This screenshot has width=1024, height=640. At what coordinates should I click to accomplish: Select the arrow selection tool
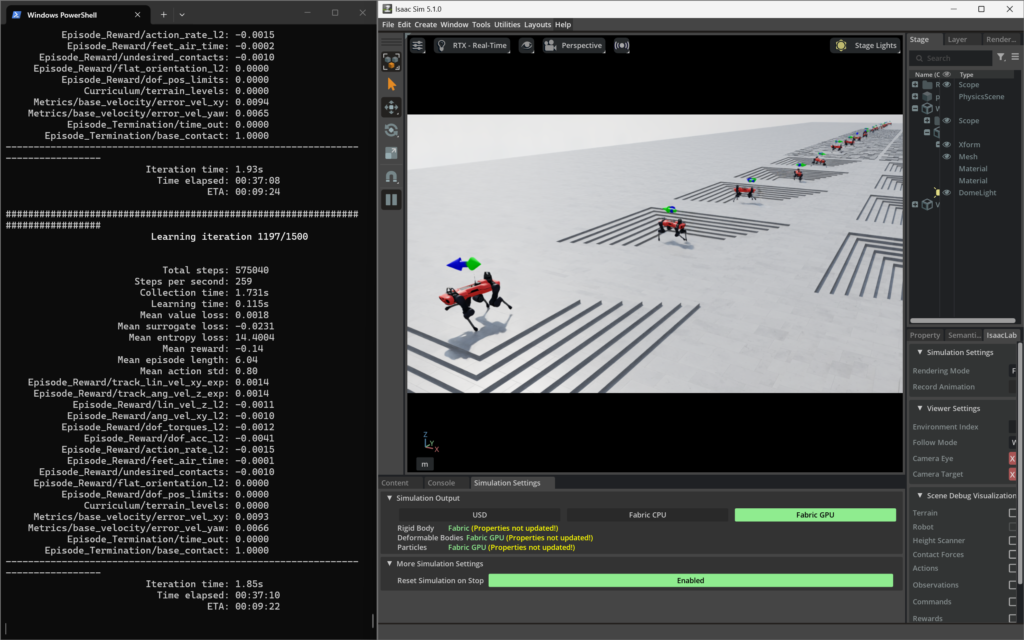(x=391, y=84)
